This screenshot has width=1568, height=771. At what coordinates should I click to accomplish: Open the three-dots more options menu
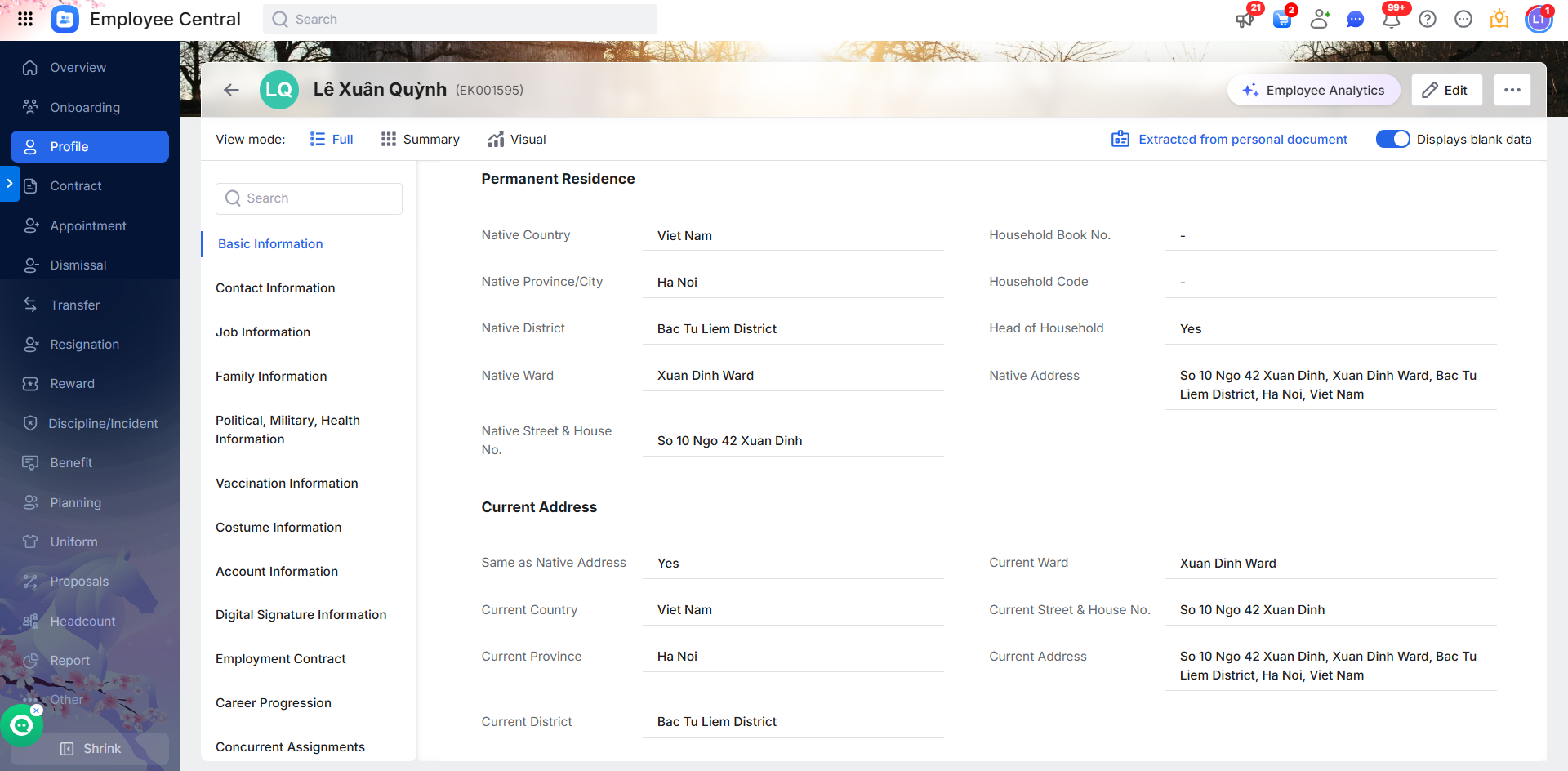click(1512, 90)
